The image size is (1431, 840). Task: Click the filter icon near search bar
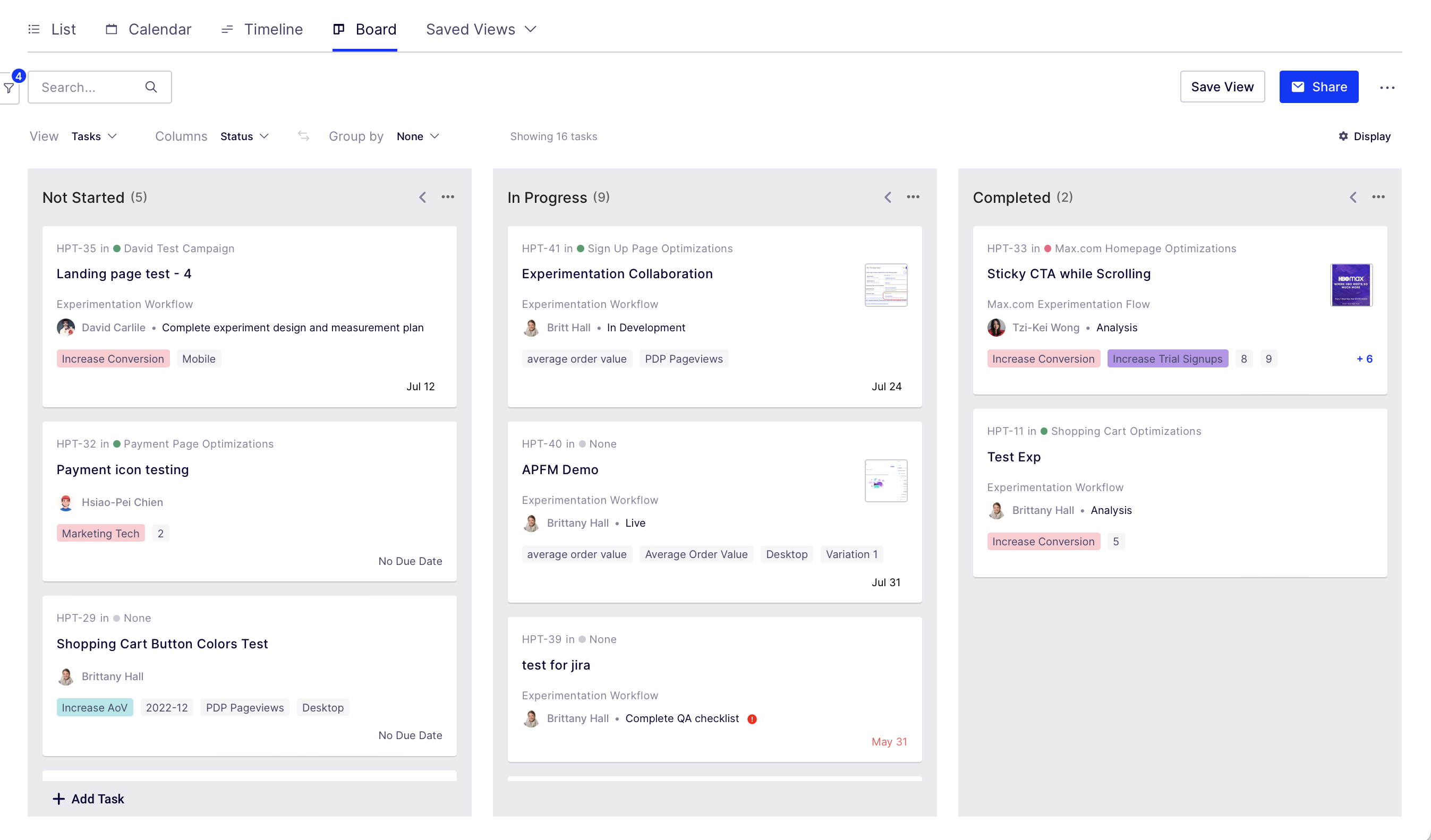tap(9, 87)
